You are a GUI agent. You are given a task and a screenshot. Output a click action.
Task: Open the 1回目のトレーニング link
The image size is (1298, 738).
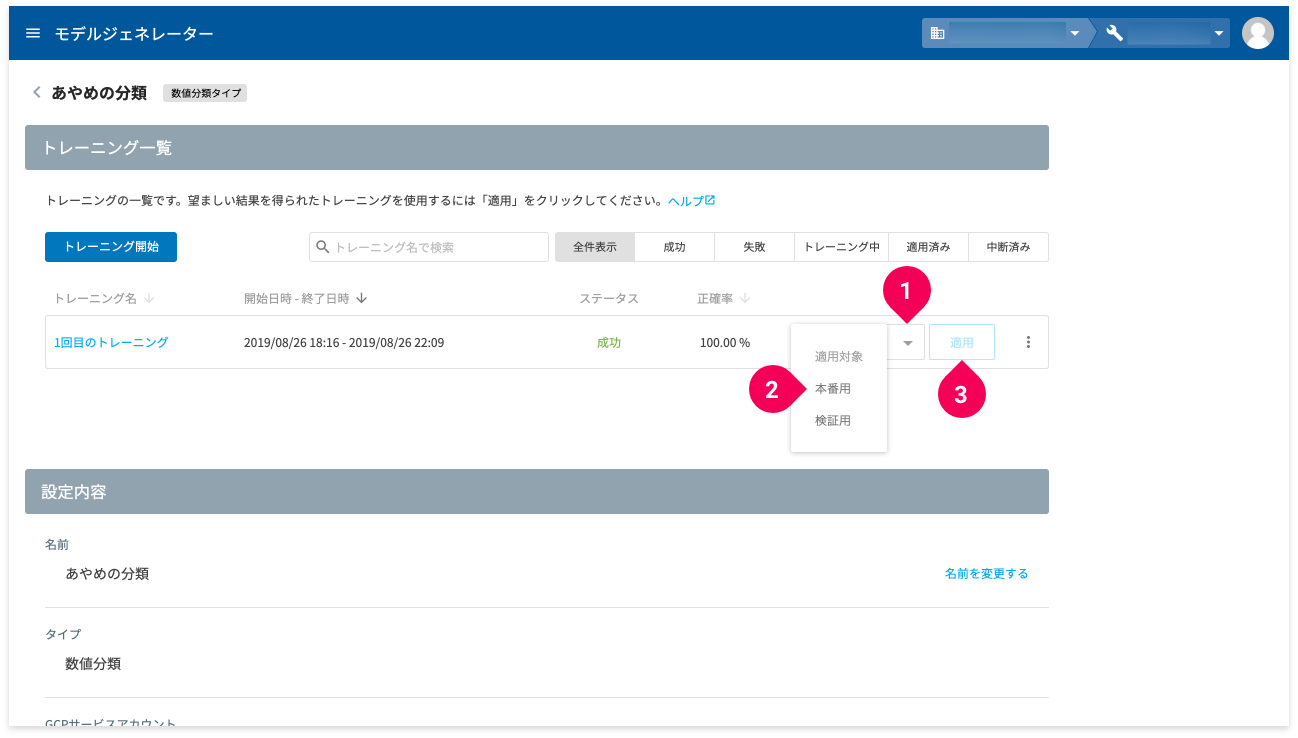point(111,342)
